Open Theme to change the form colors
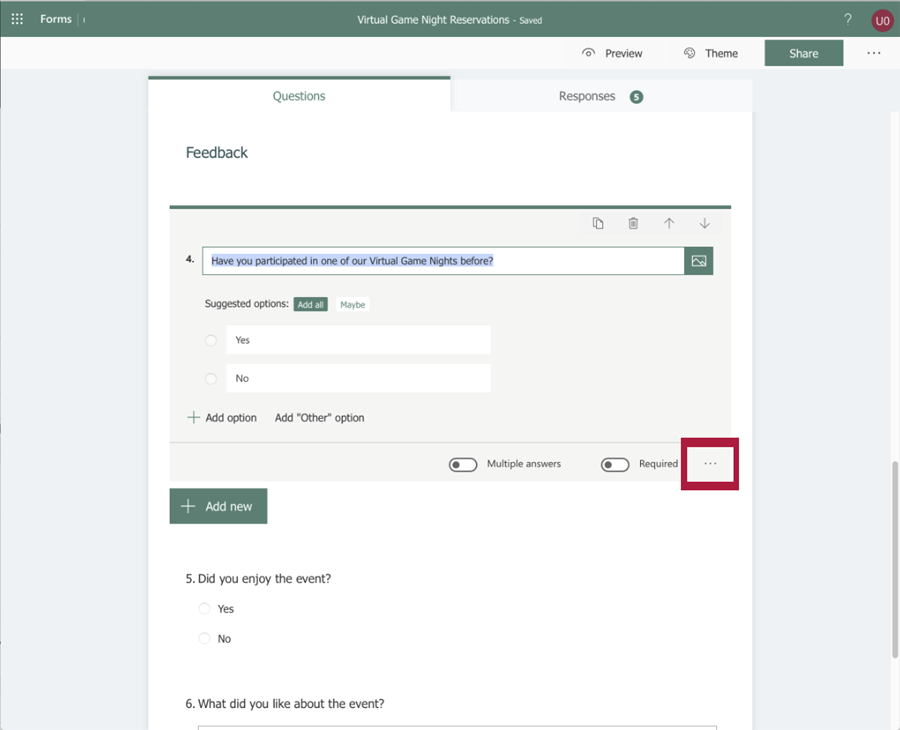Screen dimensions: 900x730 click(711, 53)
